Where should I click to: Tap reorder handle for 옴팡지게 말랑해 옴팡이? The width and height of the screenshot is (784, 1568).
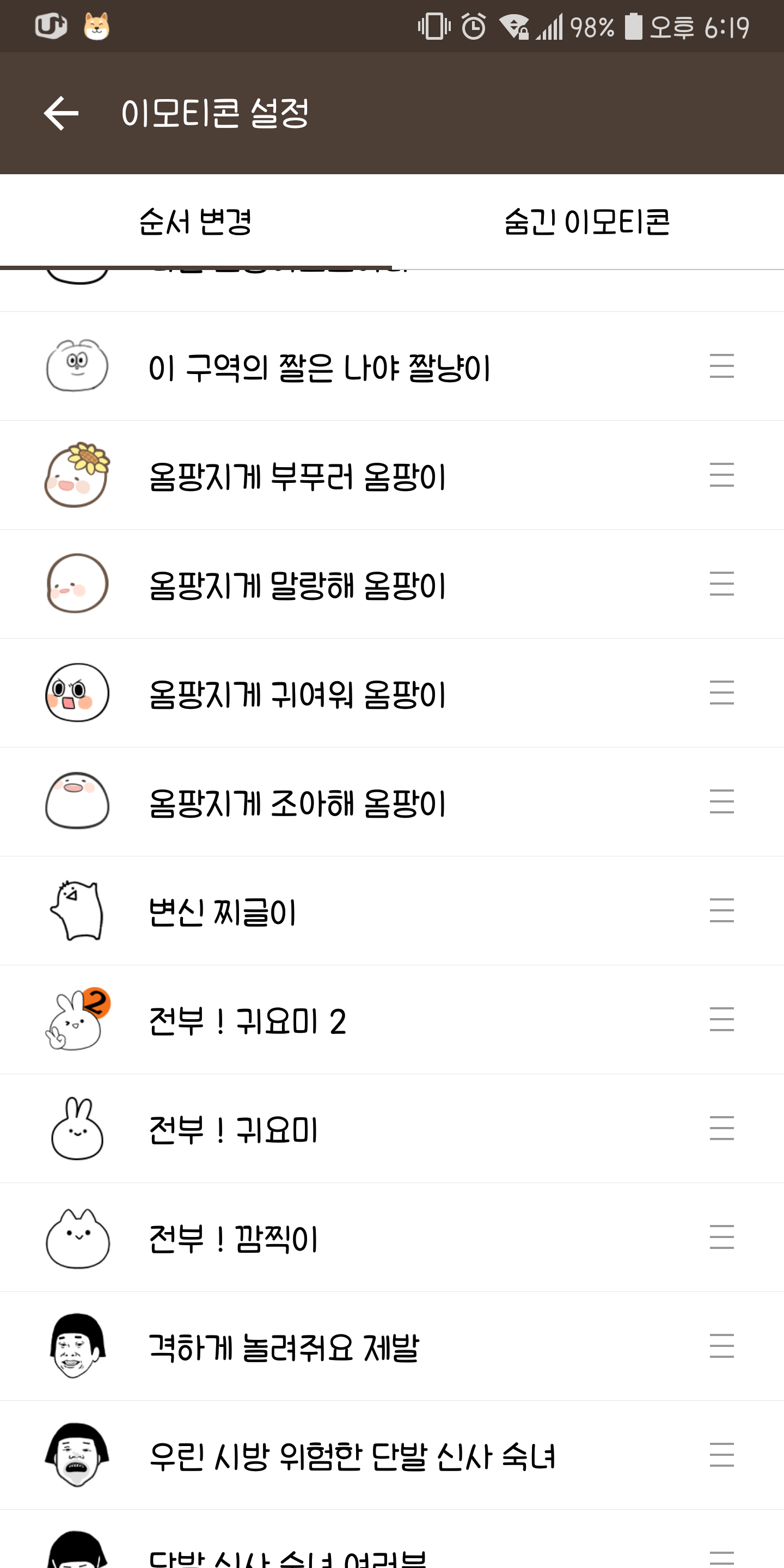[721, 584]
